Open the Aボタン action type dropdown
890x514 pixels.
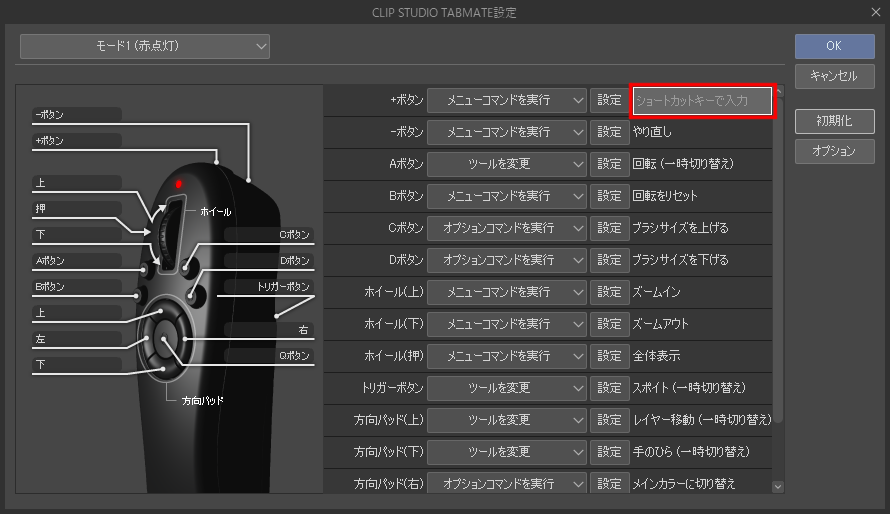507,165
